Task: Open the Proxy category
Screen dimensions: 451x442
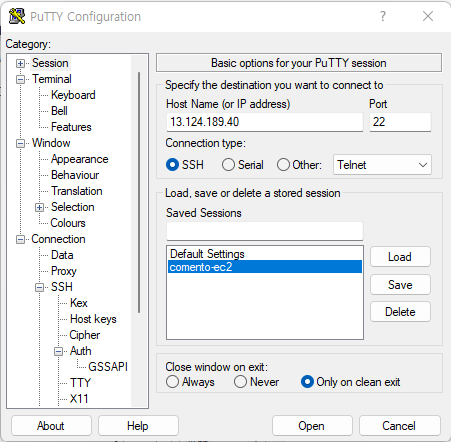Action: click(64, 271)
